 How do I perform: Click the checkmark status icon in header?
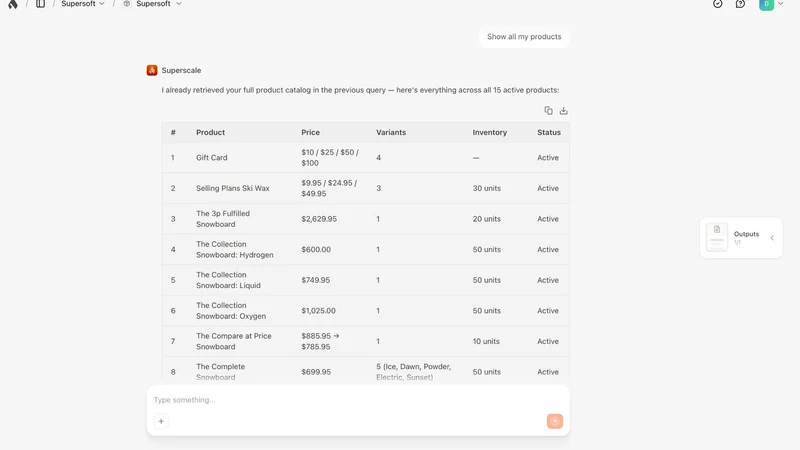click(x=717, y=4)
